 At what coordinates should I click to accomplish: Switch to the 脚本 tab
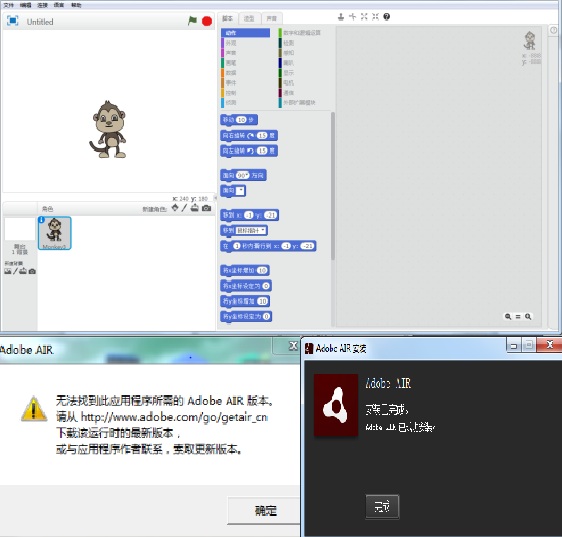pyautogui.click(x=228, y=18)
